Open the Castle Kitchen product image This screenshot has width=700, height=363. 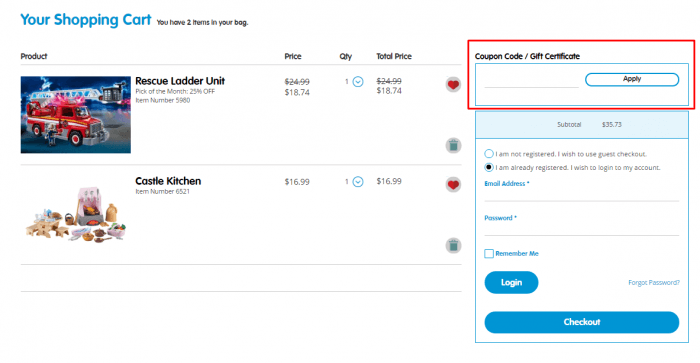[75, 214]
